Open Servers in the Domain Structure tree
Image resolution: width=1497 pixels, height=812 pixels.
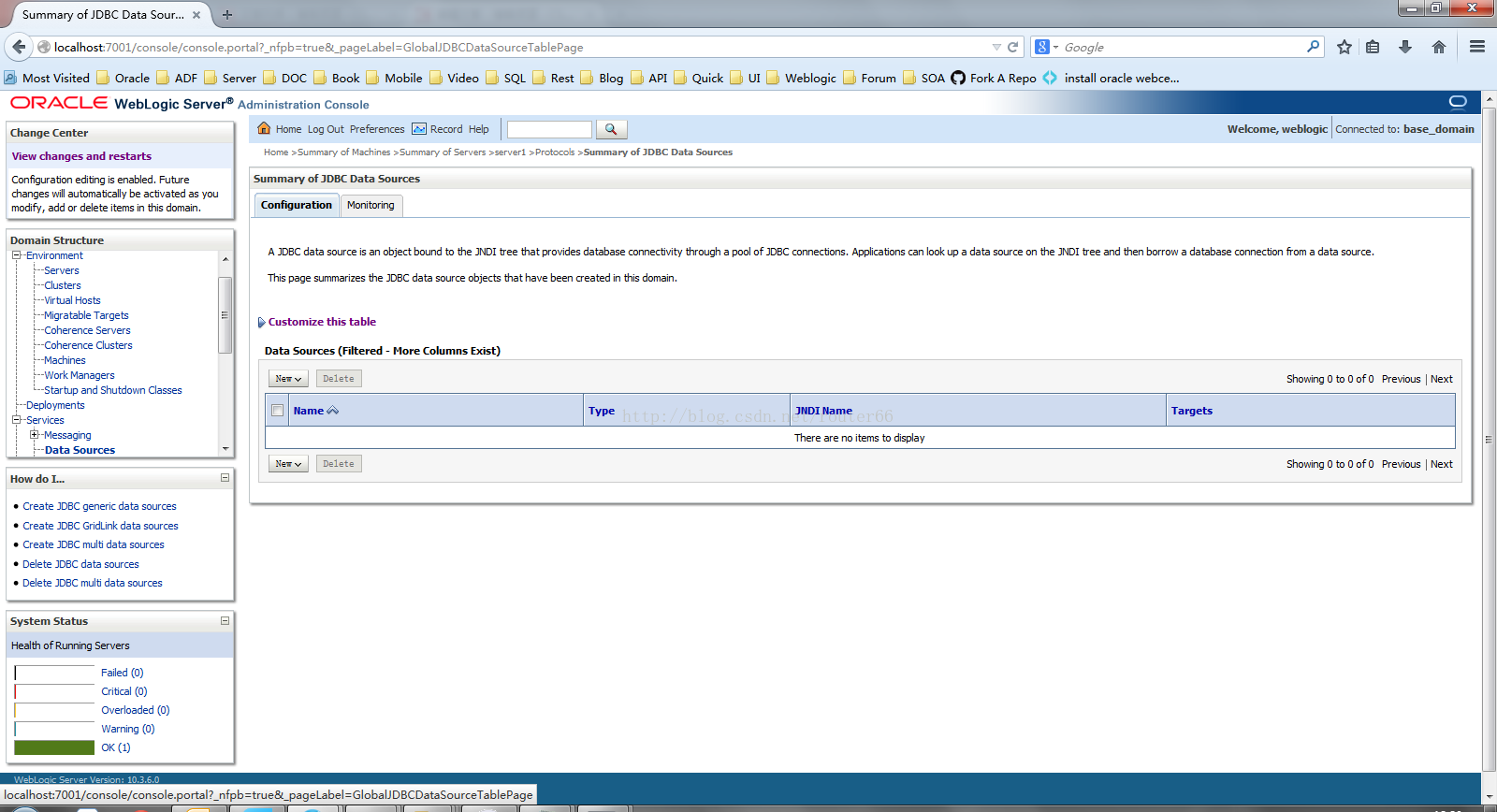(x=62, y=270)
